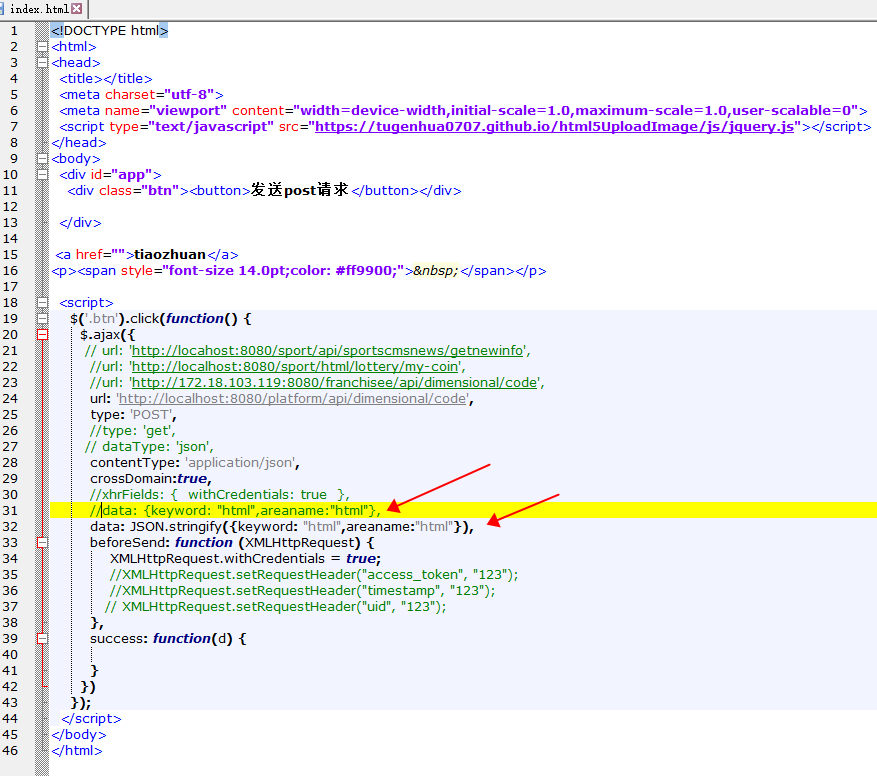Click 'contentType' on line 28
The image size is (877, 776).
coord(133,463)
